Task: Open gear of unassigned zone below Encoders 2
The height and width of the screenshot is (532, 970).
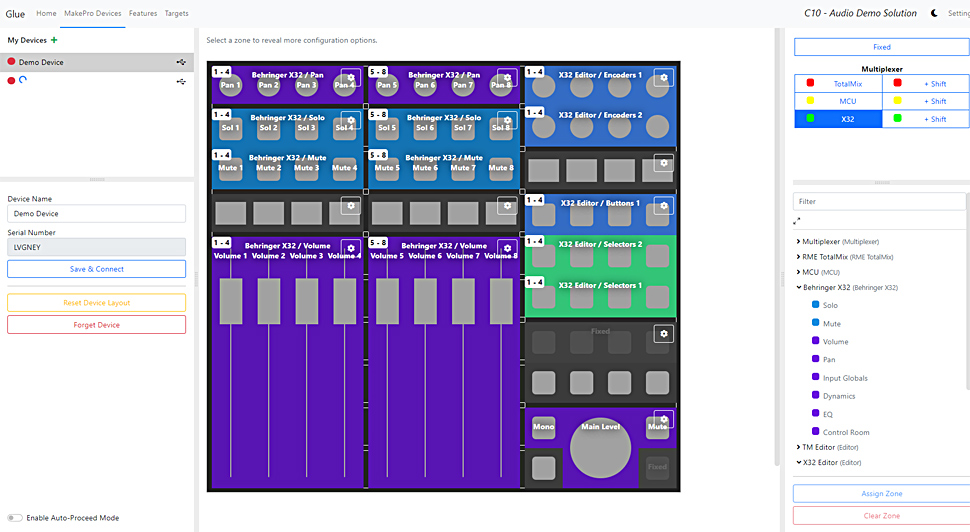Action: click(x=664, y=163)
